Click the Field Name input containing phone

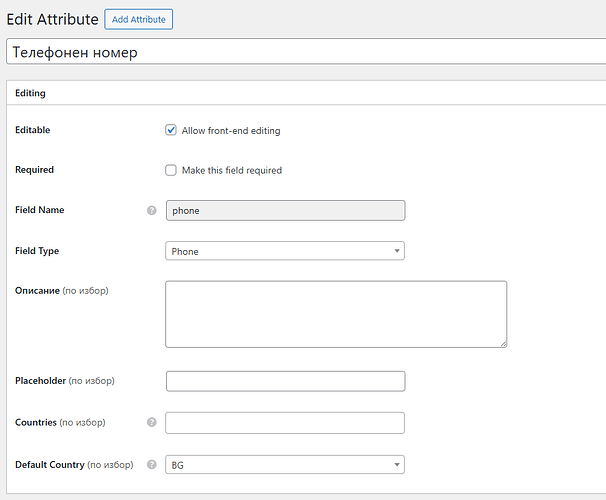click(284, 210)
